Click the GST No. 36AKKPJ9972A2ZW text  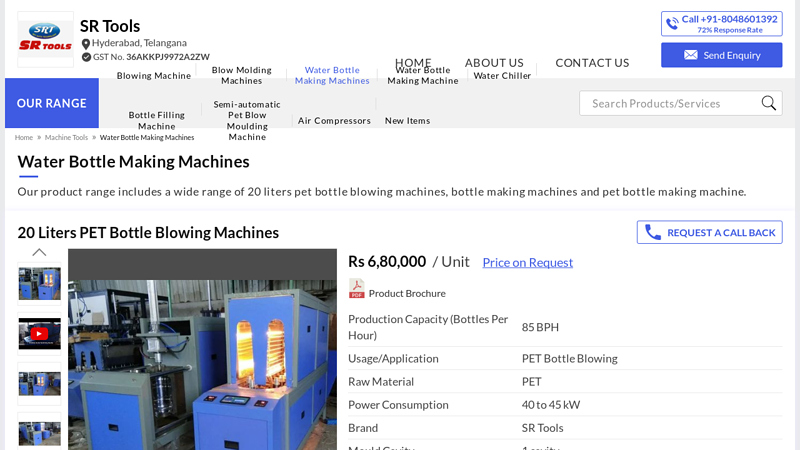pyautogui.click(x=151, y=57)
